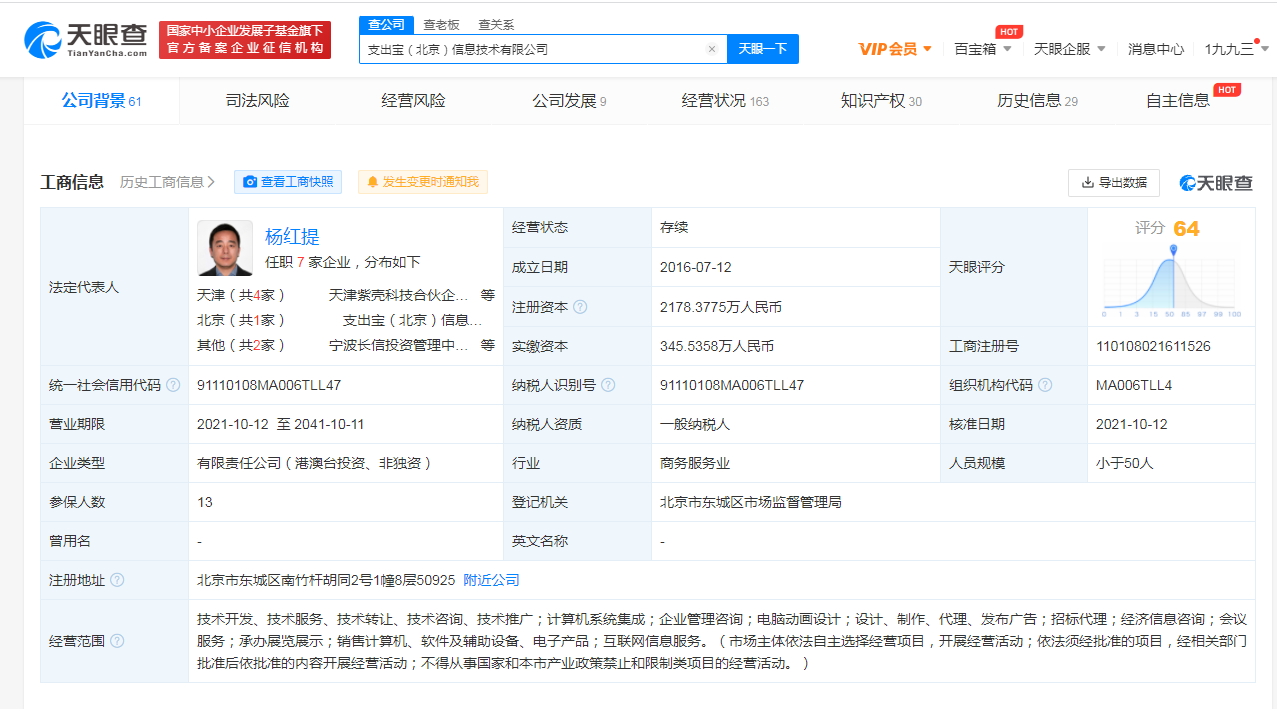Click the 345.5358万人民币 paid-in capital value
Image resolution: width=1277 pixels, height=709 pixels.
pos(717,346)
